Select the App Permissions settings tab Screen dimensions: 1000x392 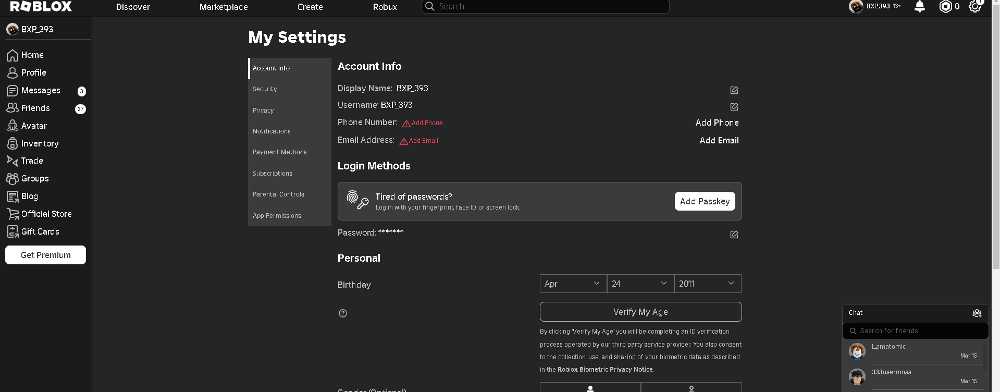[x=290, y=215]
